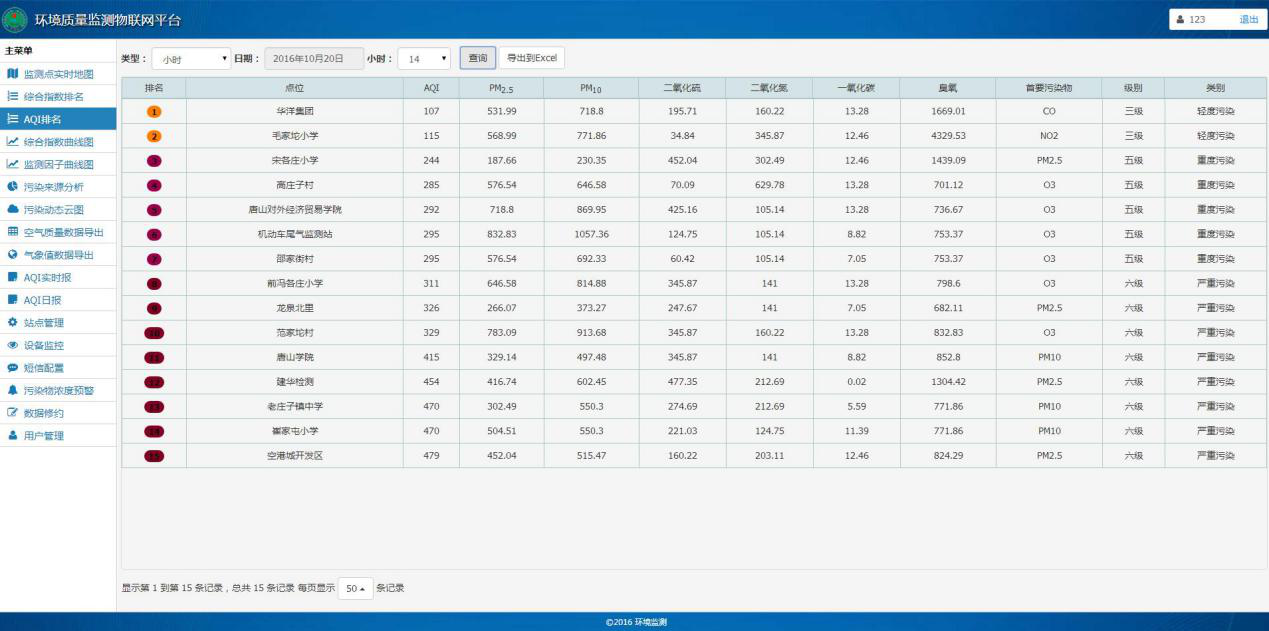This screenshot has height=631, width=1269.
Task: Click the map icon for 监测点实时地图
Action: [x=13, y=74]
